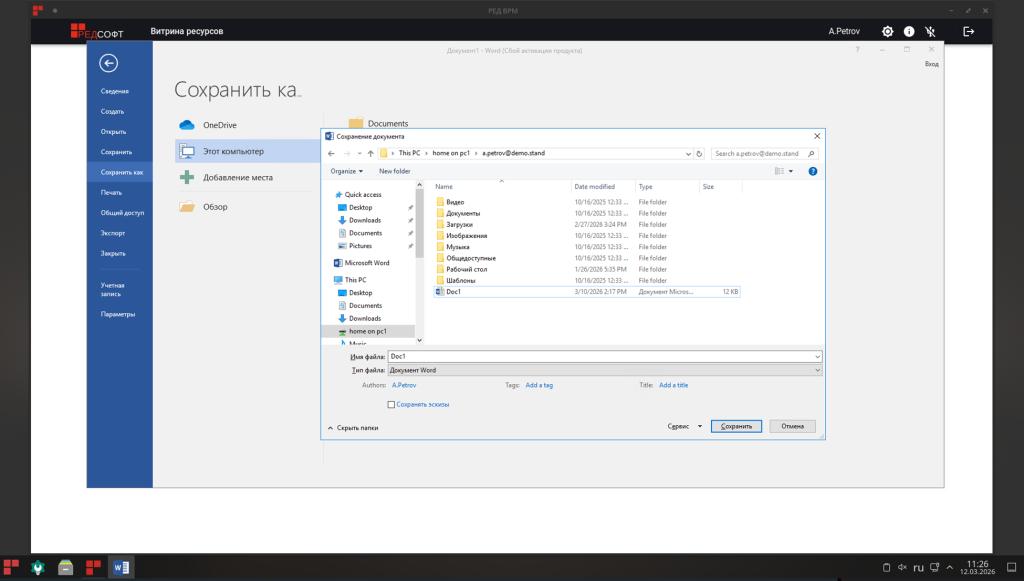The height and width of the screenshot is (581, 1024).
Task: Go up one folder level
Action: (x=370, y=153)
